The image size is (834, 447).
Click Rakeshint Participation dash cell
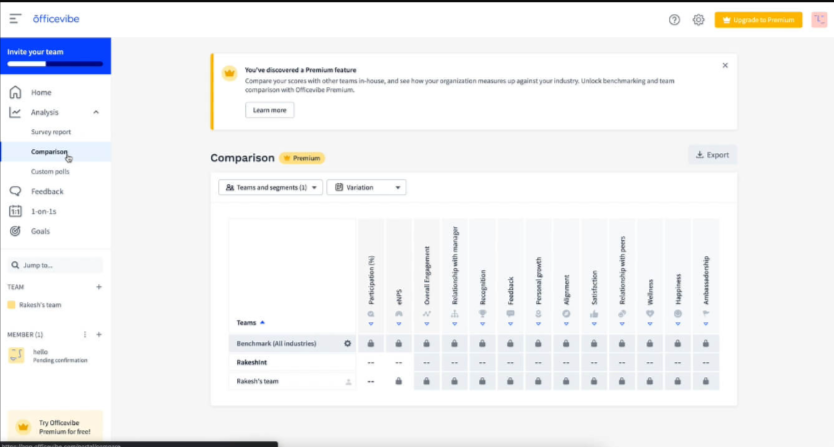(x=371, y=363)
